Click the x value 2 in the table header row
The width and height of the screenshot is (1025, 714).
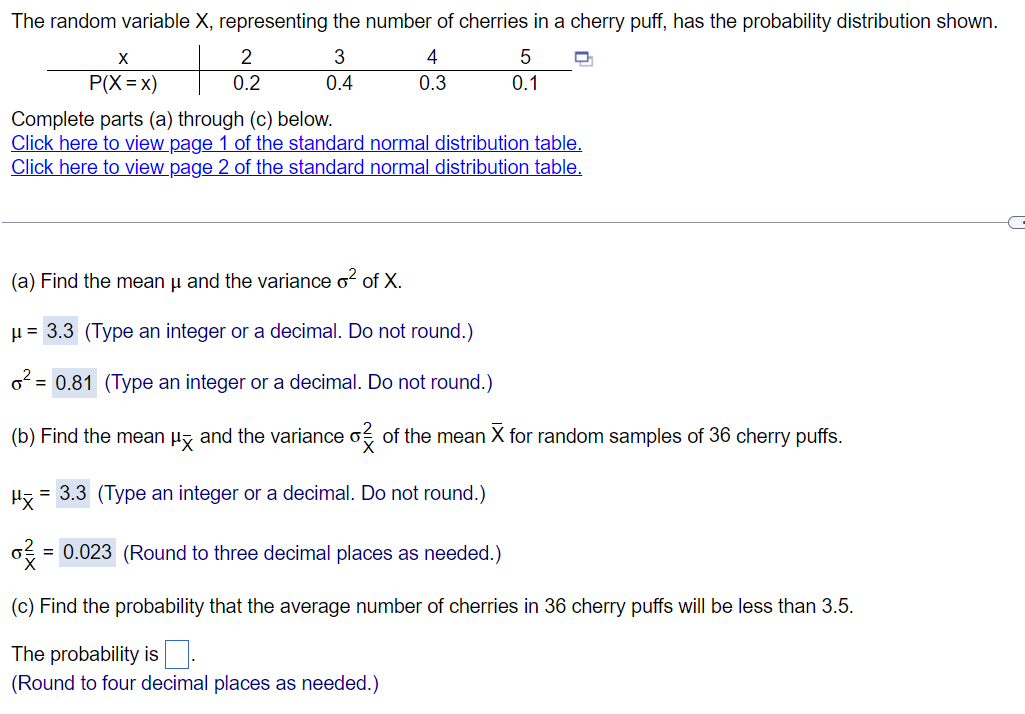point(245,57)
